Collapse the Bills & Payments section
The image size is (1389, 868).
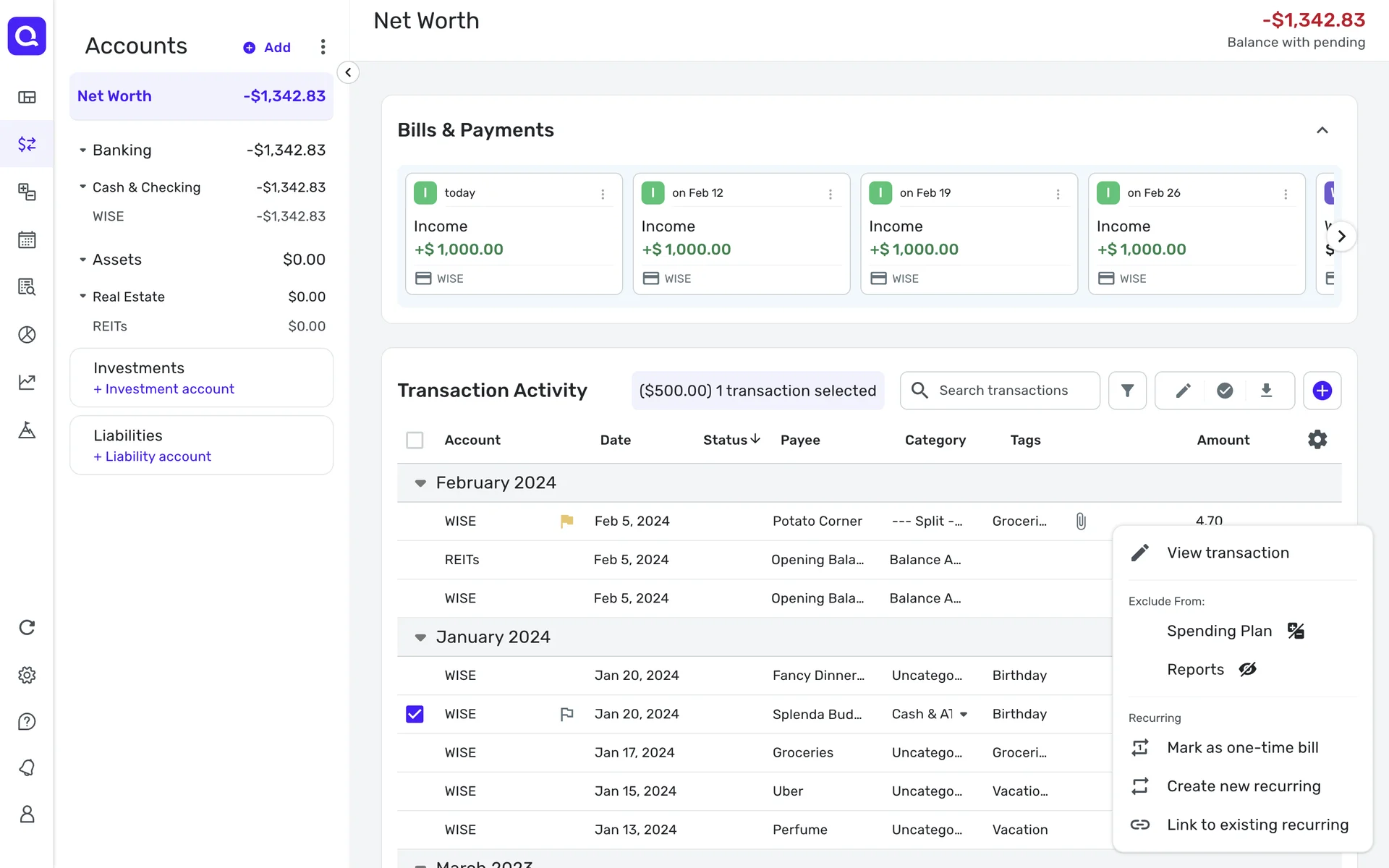pos(1322,130)
